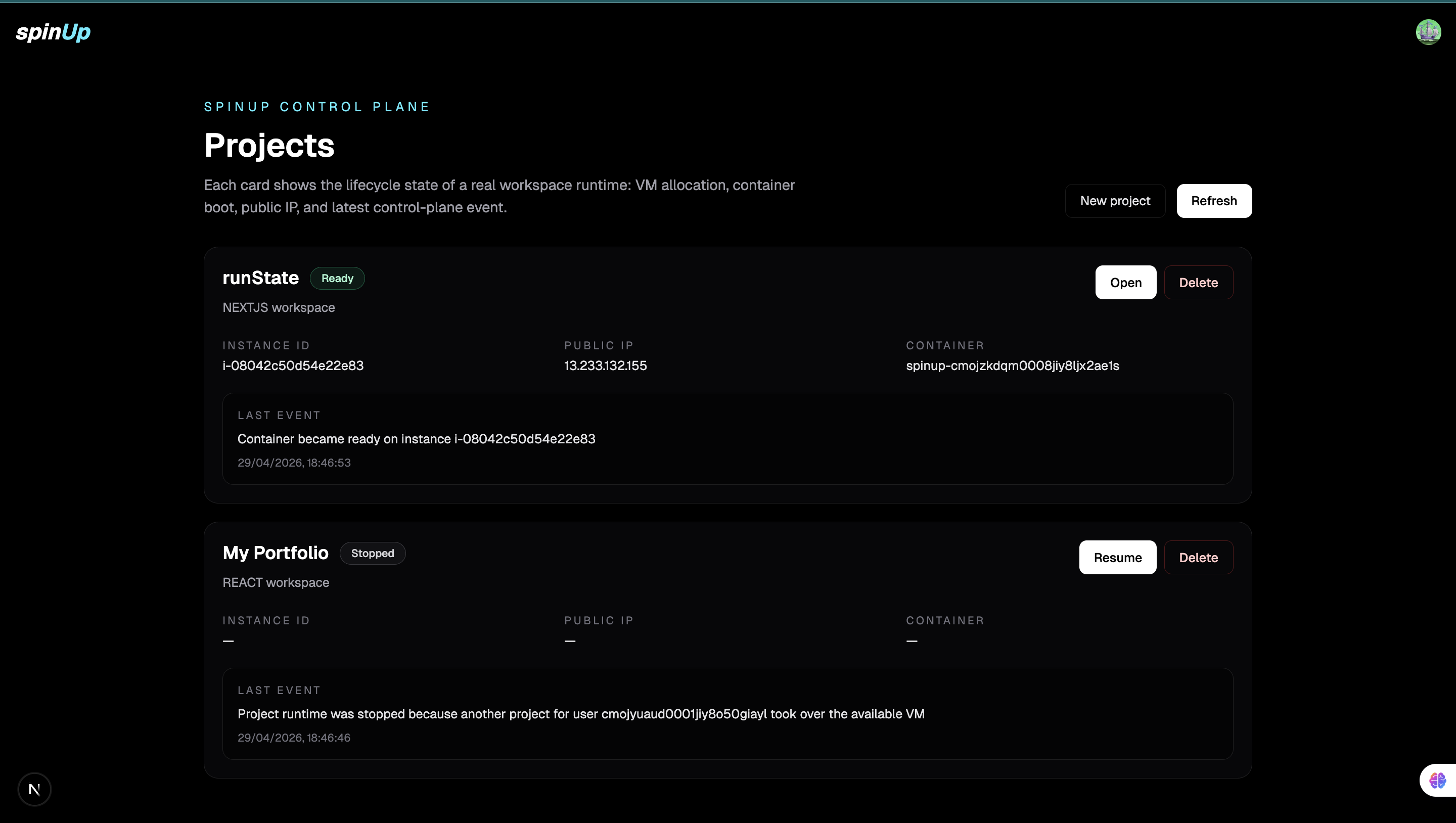Click public IP 13.233.132.155

click(605, 365)
